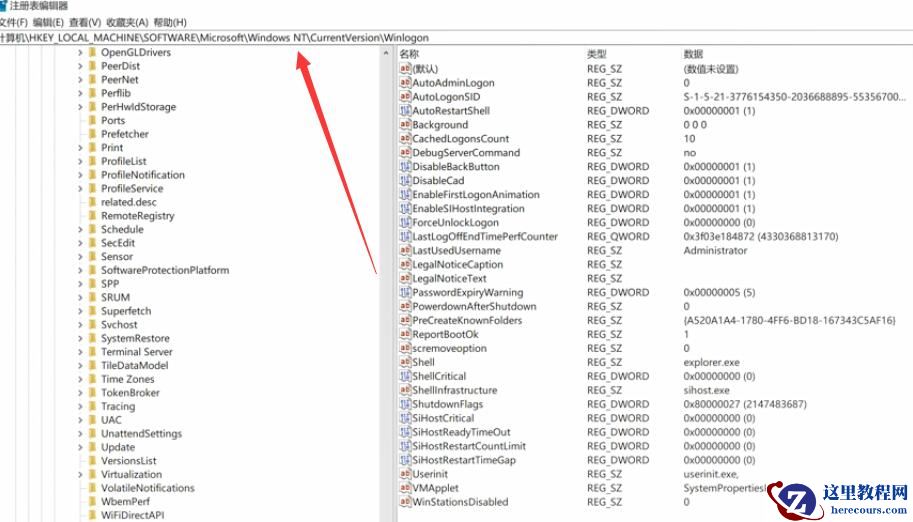
Task: Open the 收藏夹(A) menu
Action: point(127,22)
